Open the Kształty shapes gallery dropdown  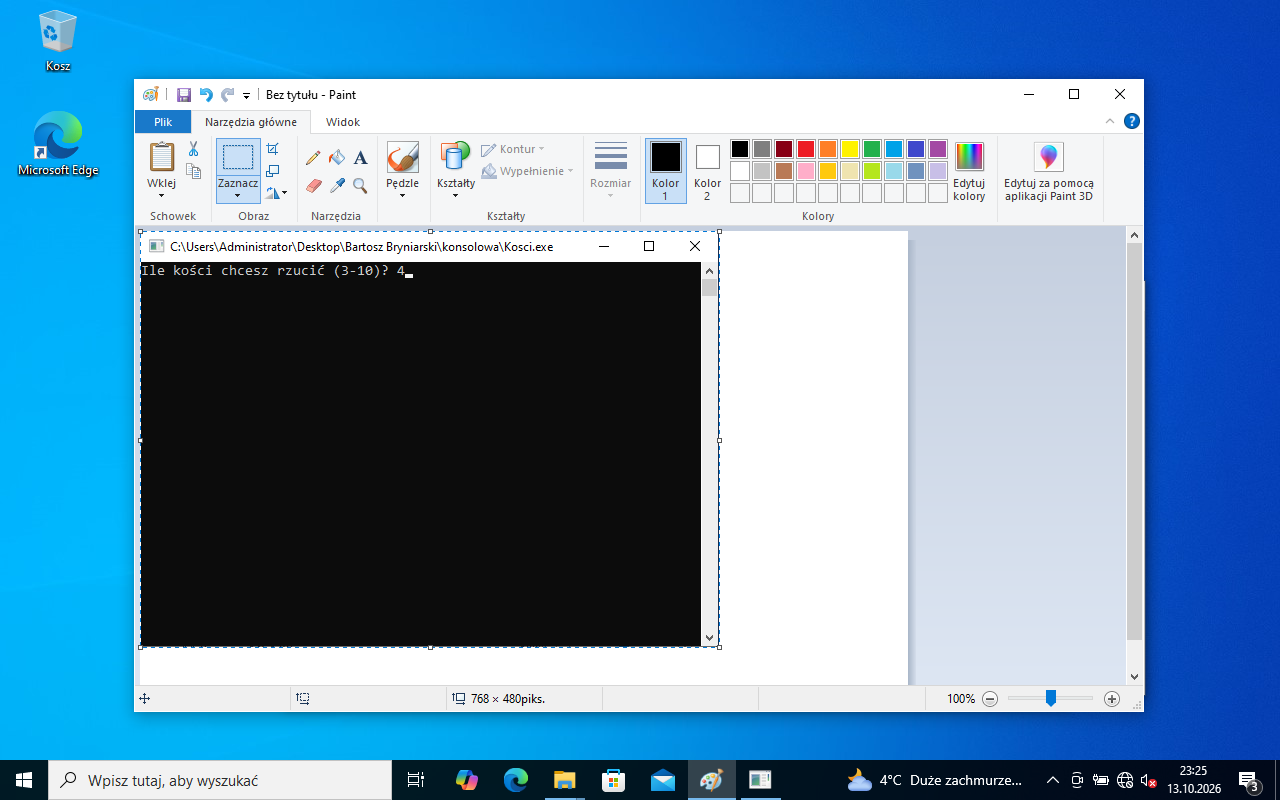point(456,195)
